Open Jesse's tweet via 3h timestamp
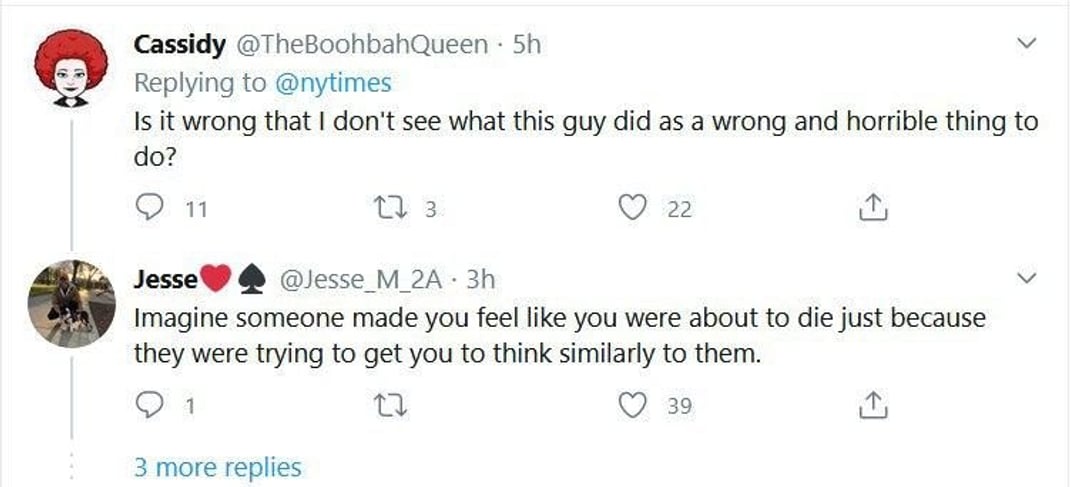Viewport: 1070px width, 487px height. coord(481,280)
